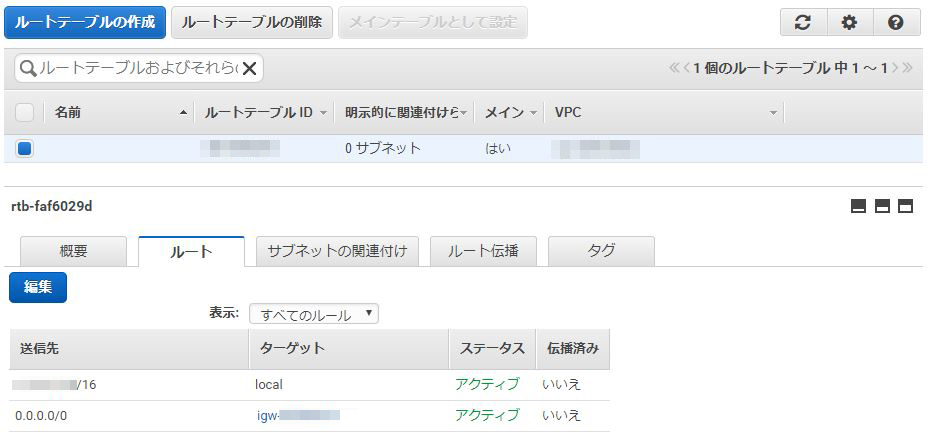This screenshot has height=441, width=938.
Task: Focus the route table search field
Action: 138,68
